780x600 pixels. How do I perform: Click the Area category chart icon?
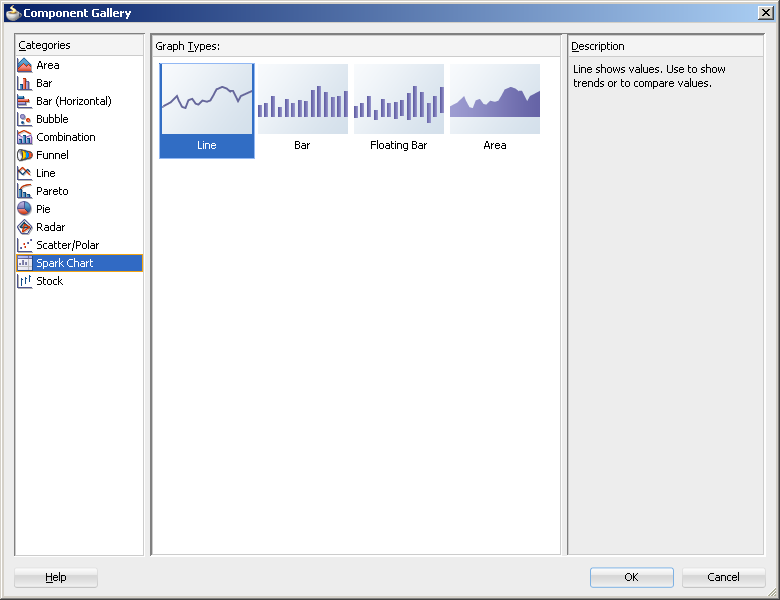(24, 65)
